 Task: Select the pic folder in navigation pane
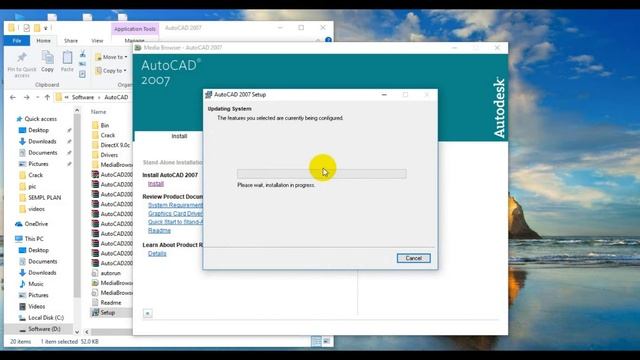tap(32, 187)
